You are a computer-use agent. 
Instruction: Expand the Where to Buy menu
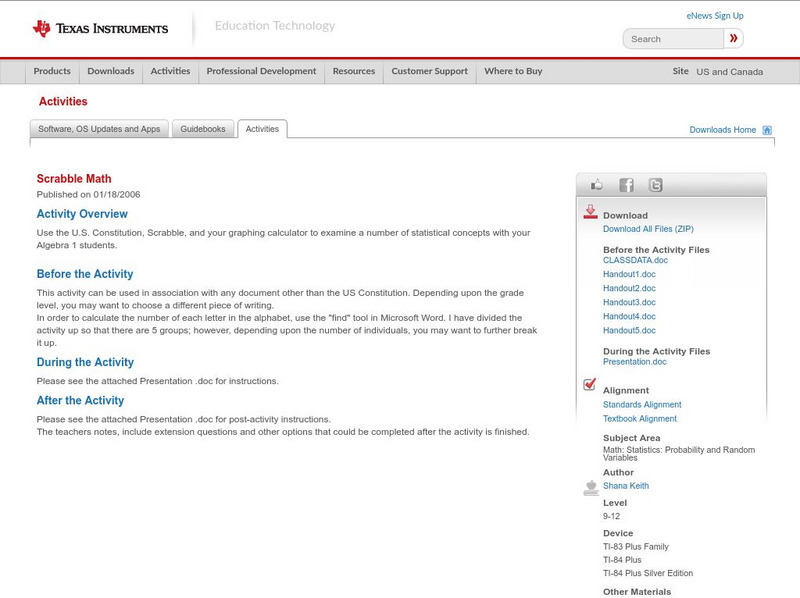tap(513, 72)
